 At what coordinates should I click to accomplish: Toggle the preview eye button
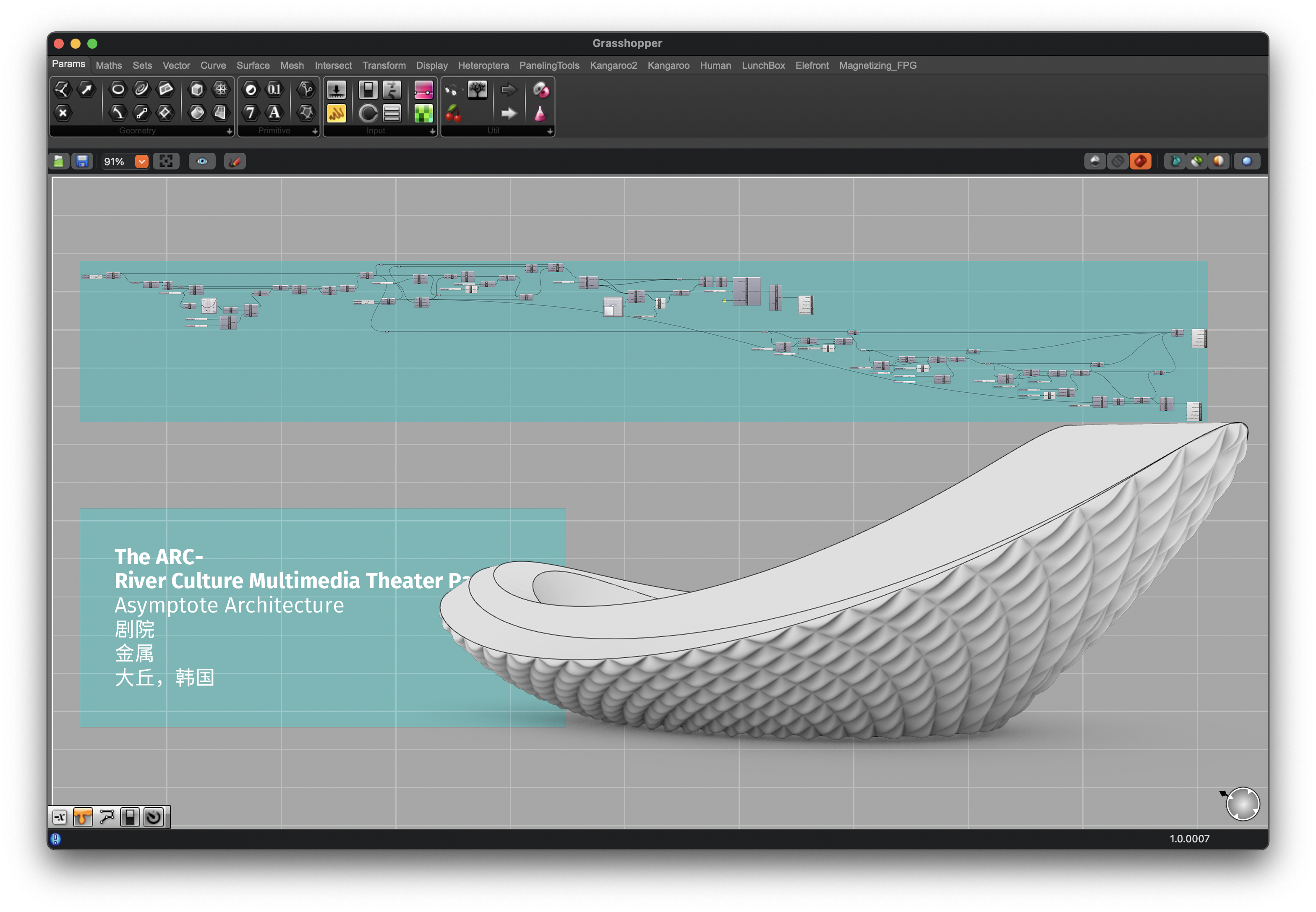point(202,162)
